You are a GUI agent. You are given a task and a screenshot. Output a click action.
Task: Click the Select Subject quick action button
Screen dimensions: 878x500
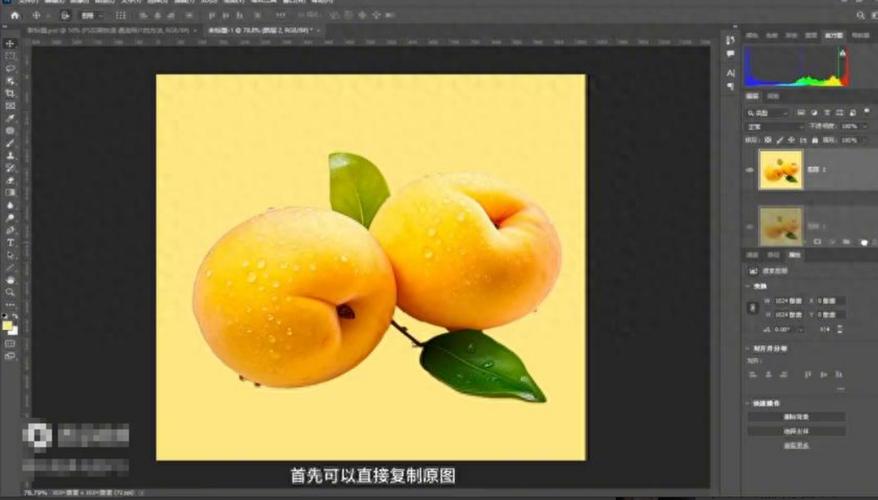pyautogui.click(x=796, y=431)
